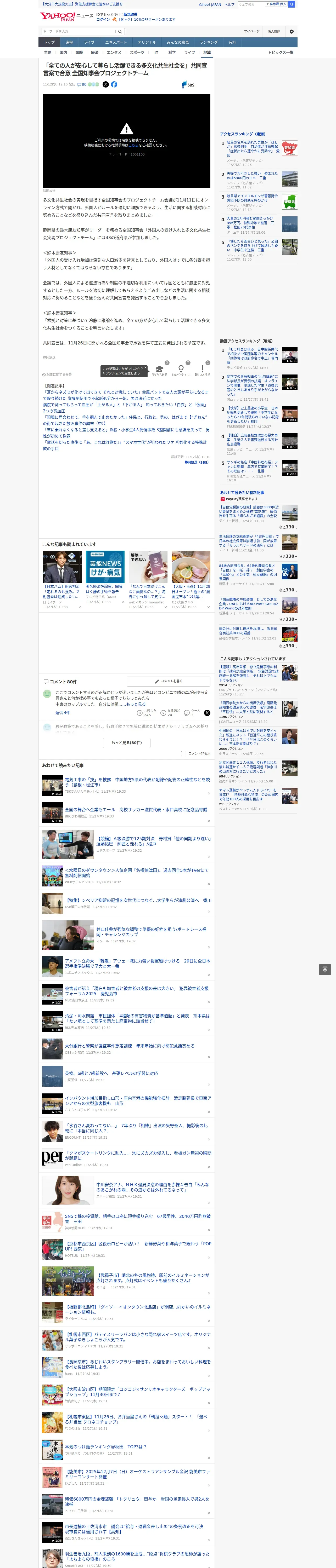
Task: Open video ranking item 3 史上最速の小学生
Action: 253,415
